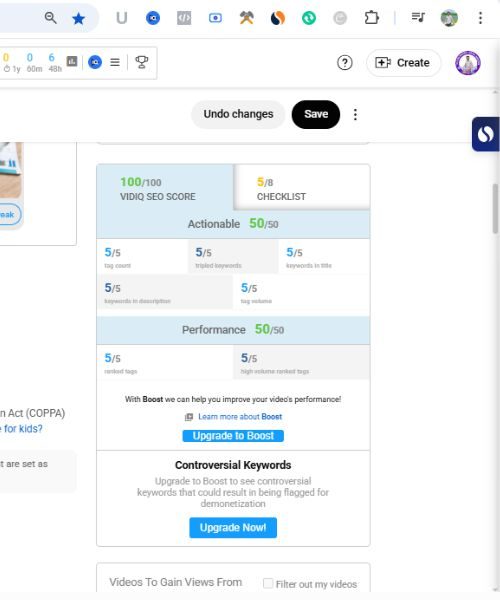
Task: Open the gray code brackets extension icon
Action: [x=184, y=18]
